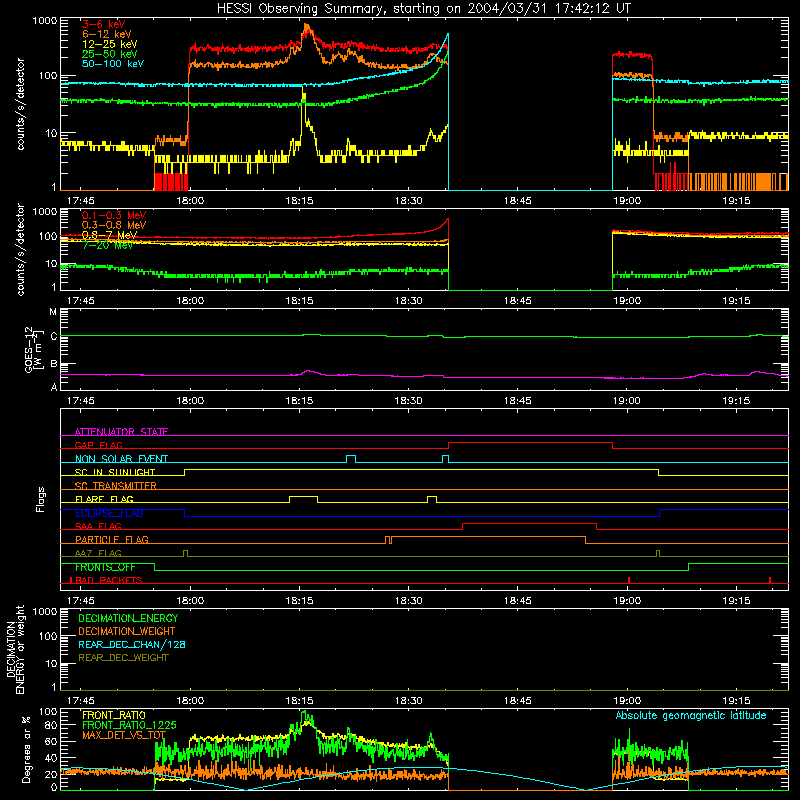
Task: Click the 'ATTENUATOR_STATE' flag label
Action: coord(121,432)
